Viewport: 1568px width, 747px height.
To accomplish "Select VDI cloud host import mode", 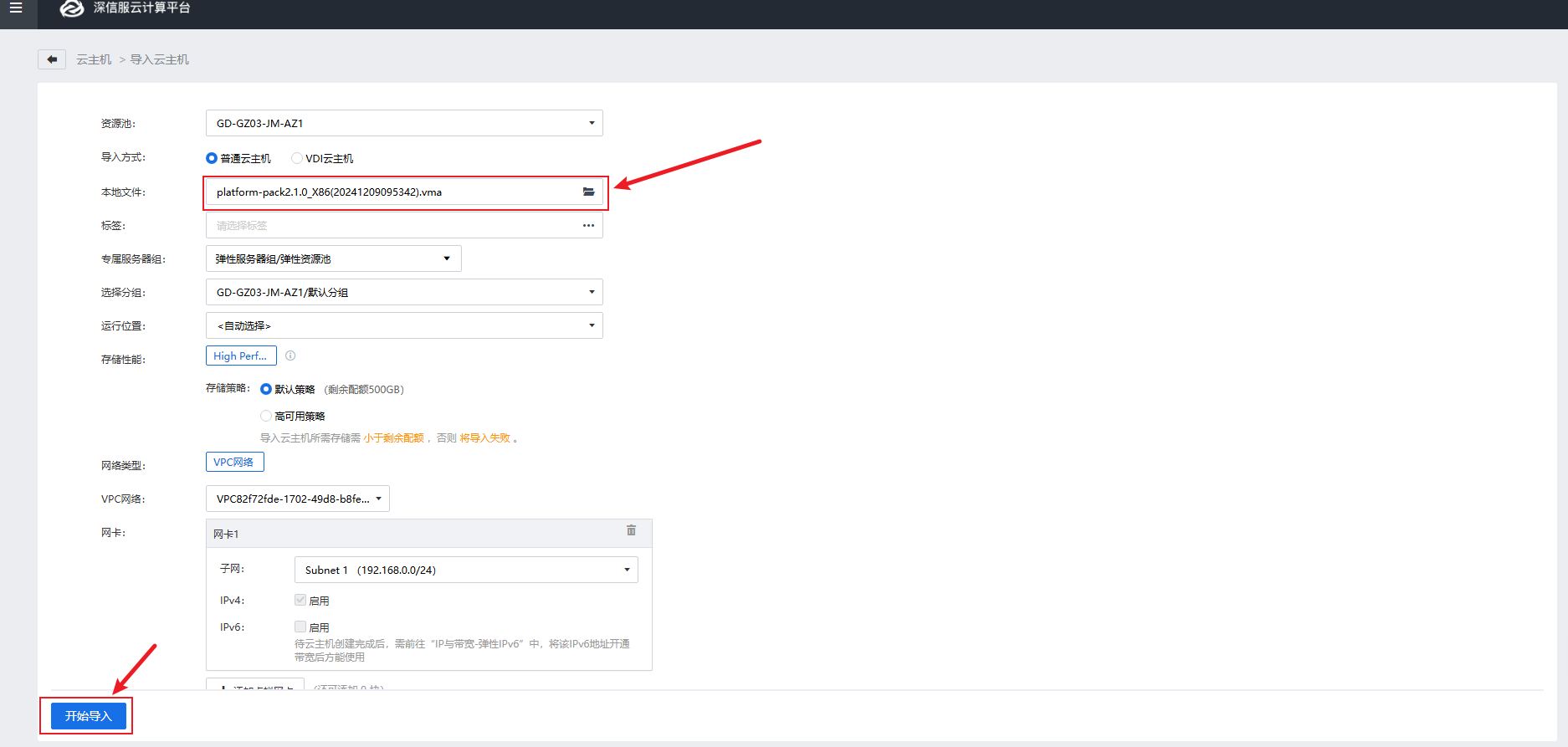I will click(x=297, y=158).
